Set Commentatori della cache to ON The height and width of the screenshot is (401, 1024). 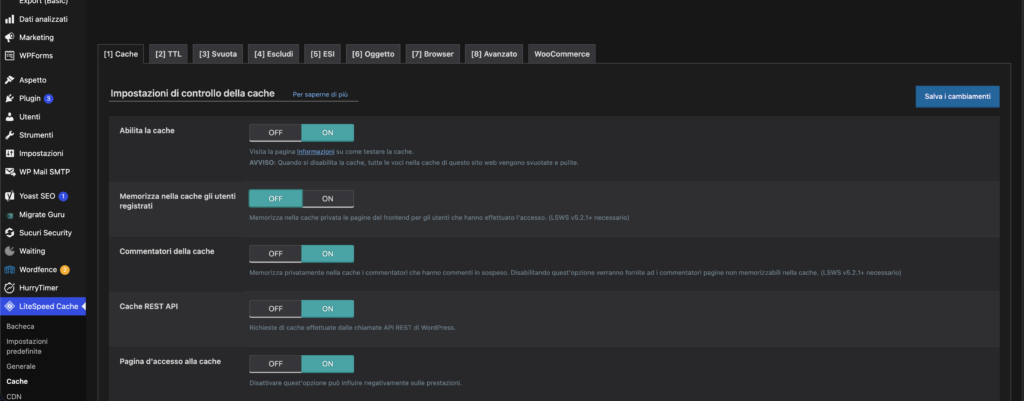[x=327, y=253]
